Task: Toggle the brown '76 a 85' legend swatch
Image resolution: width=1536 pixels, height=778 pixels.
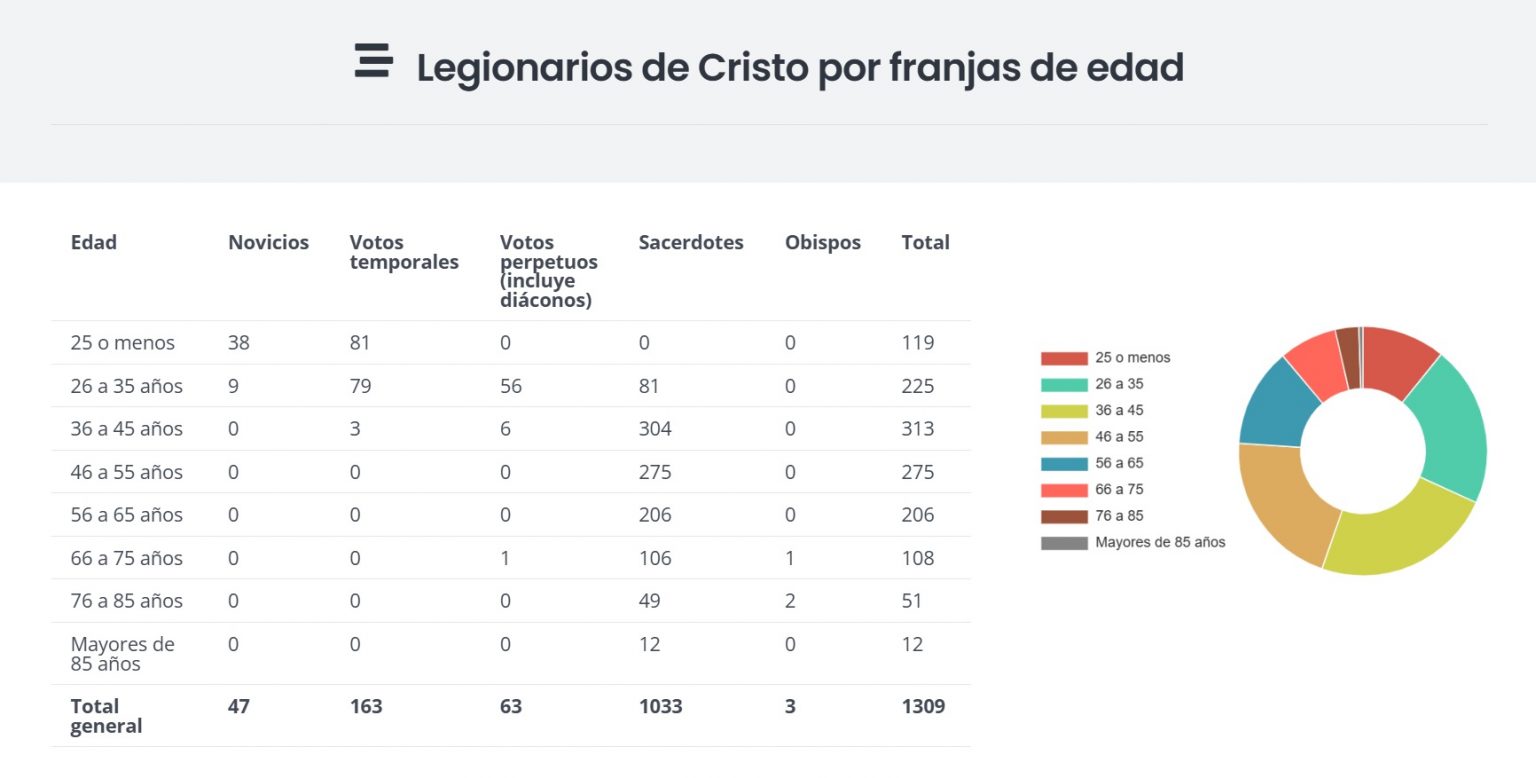Action: point(1064,516)
